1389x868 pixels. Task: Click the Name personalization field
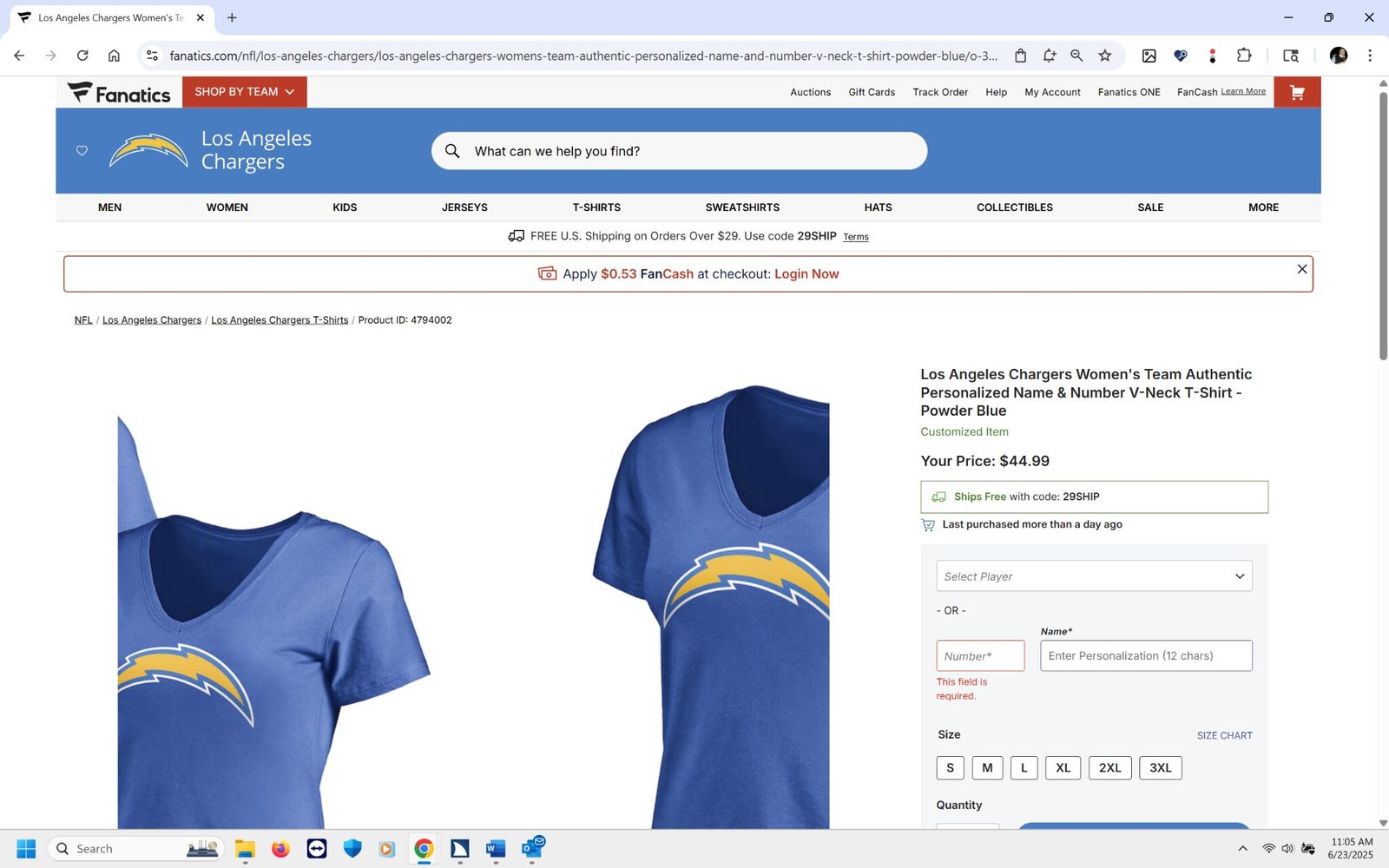pyautogui.click(x=1146, y=655)
